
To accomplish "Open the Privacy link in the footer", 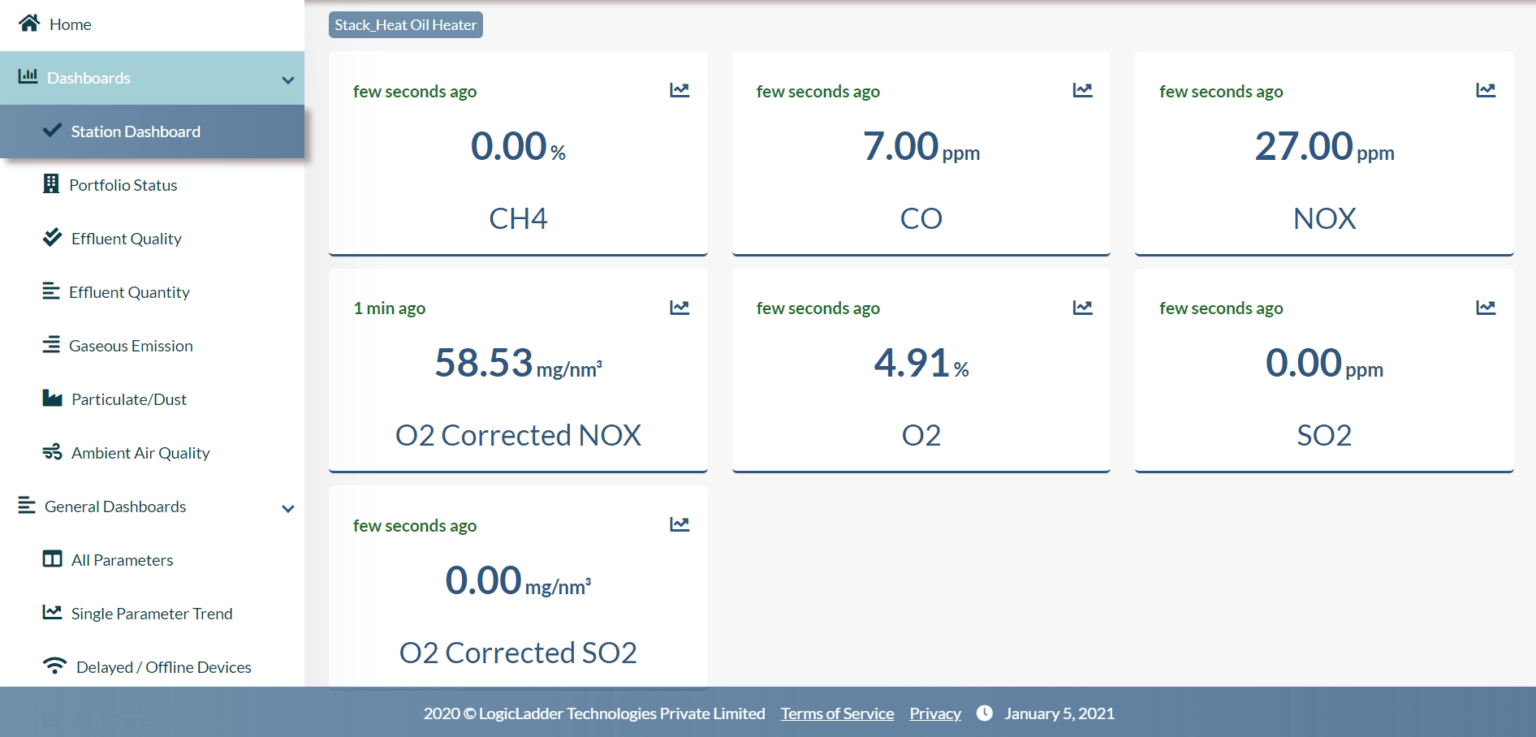I will [934, 713].
